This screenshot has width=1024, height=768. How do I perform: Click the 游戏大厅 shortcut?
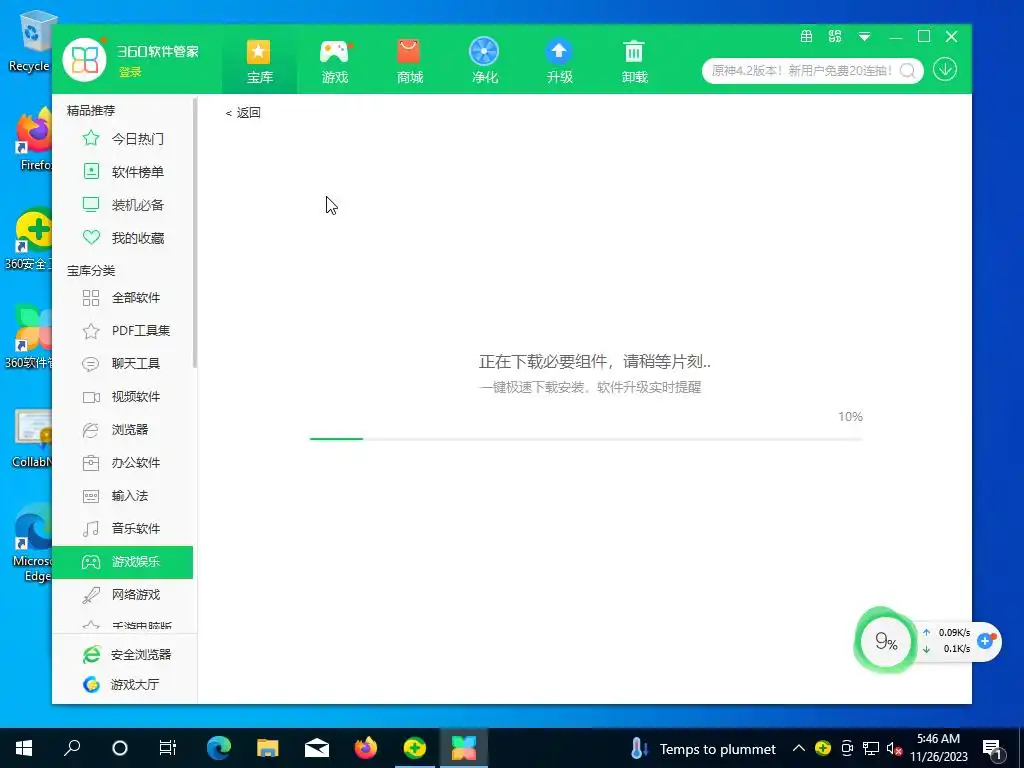pyautogui.click(x=121, y=684)
